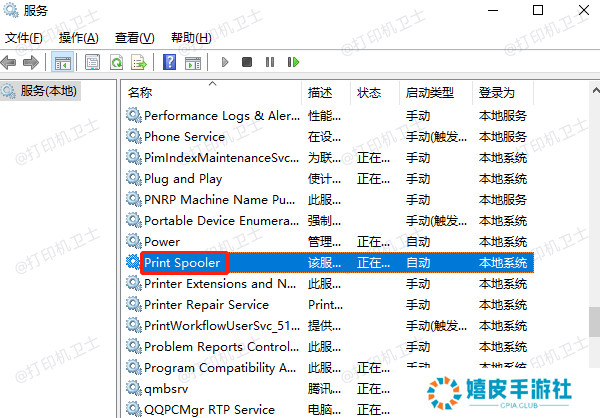The image size is (600, 418).
Task: Click the Print... description of Printer Repair Service
Action: tap(326, 305)
